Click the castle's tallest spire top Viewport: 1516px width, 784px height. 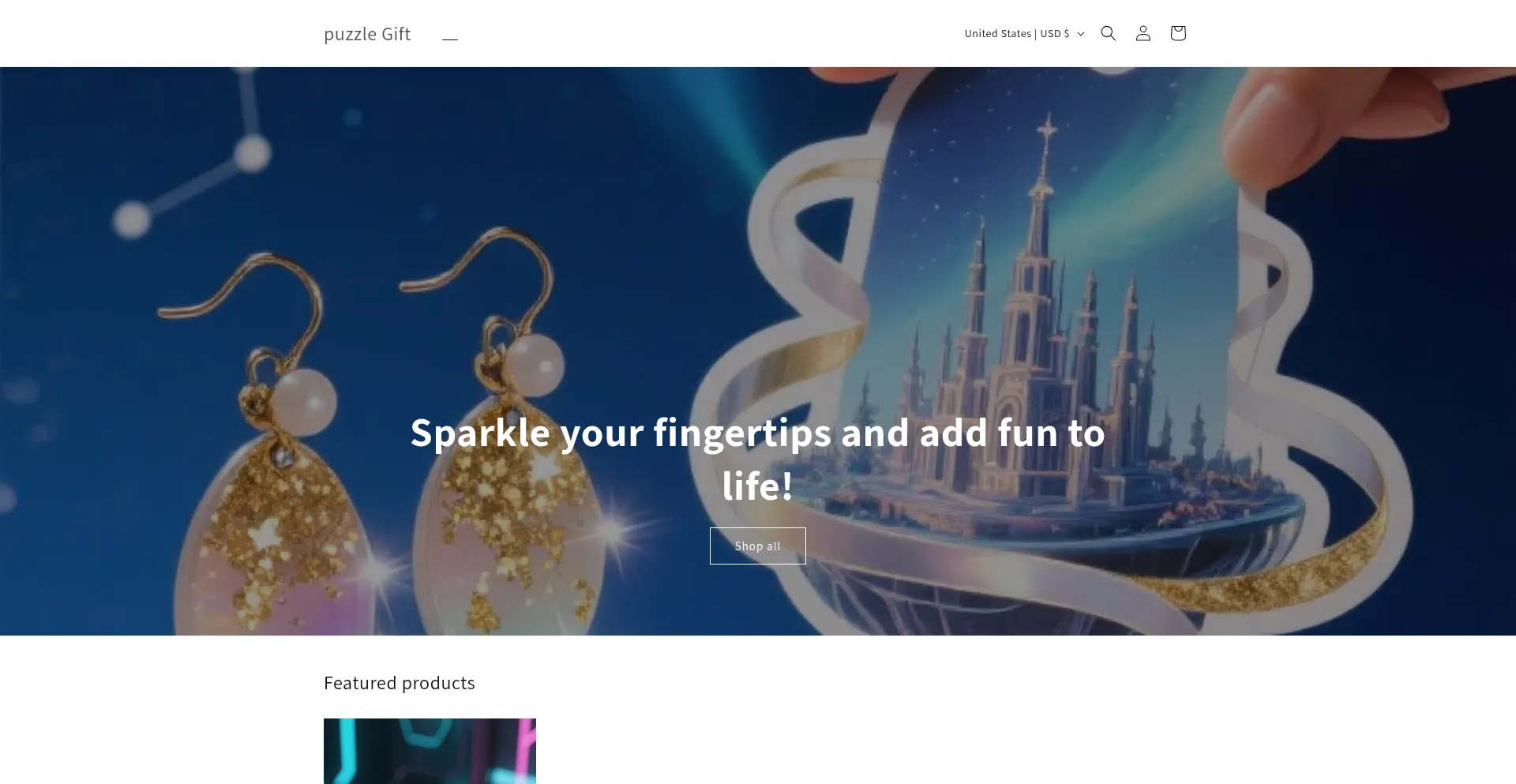pos(1047,130)
